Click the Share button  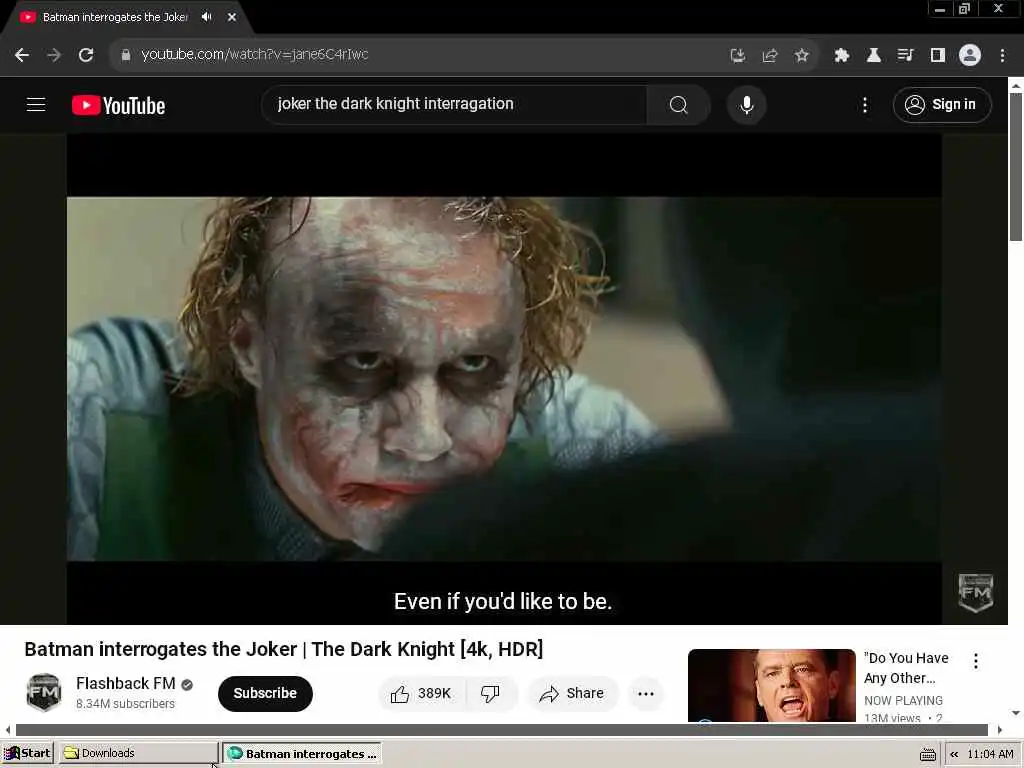(572, 694)
